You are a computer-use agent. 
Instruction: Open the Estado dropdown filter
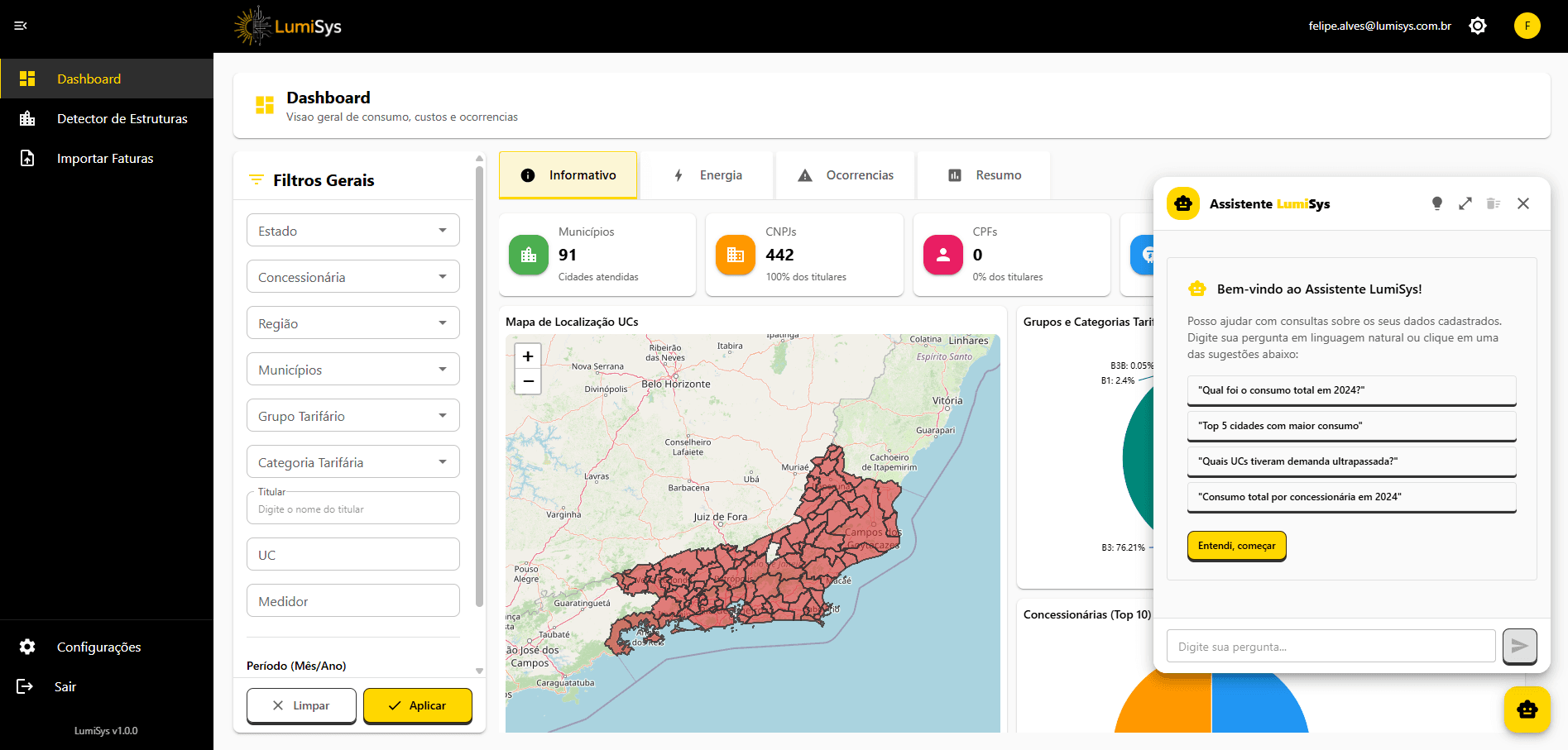click(x=352, y=231)
